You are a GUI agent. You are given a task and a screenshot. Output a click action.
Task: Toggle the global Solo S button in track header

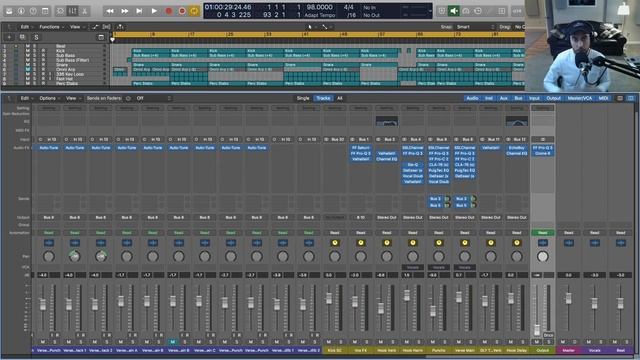(36, 37)
